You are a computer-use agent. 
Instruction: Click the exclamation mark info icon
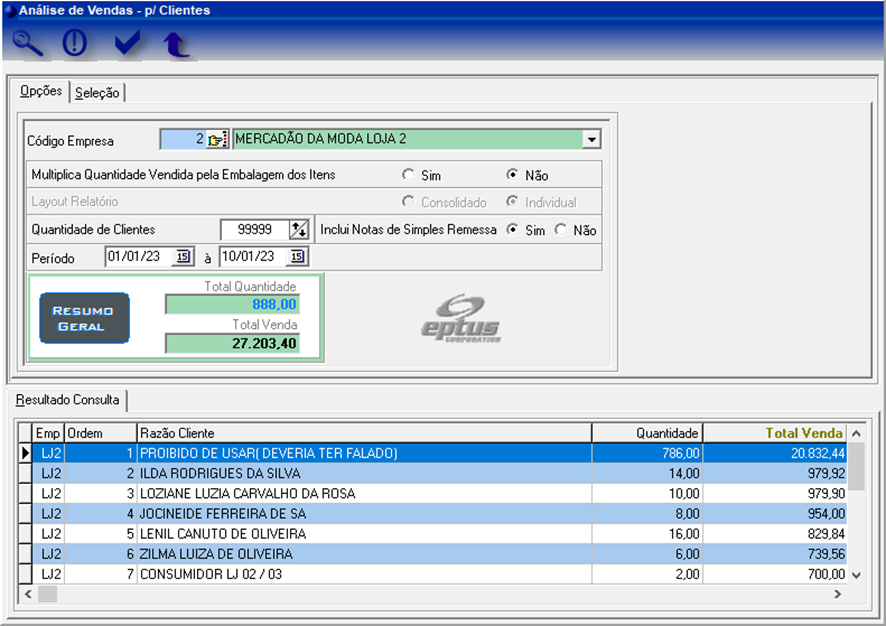[75, 44]
